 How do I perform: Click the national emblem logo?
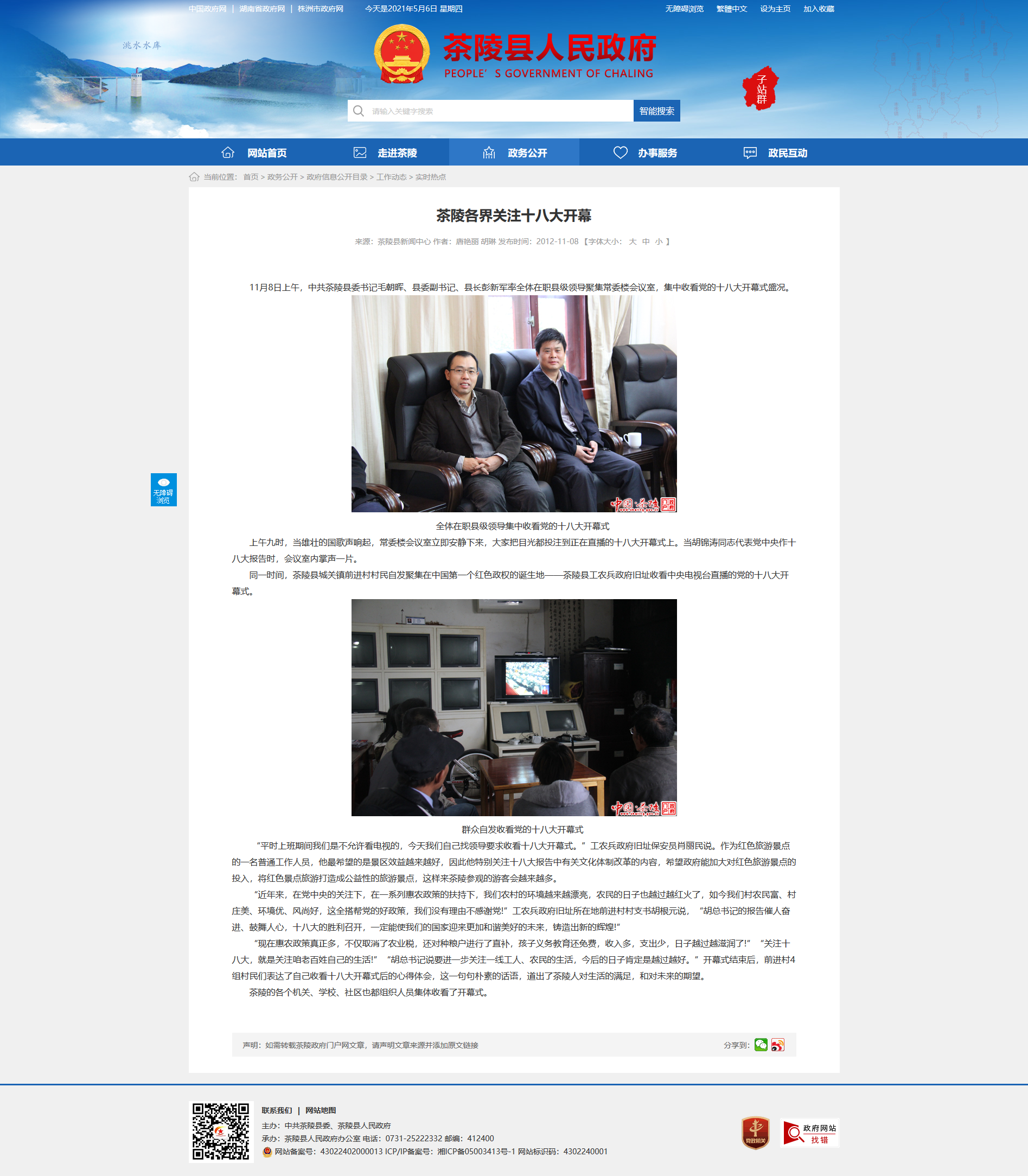tap(401, 54)
